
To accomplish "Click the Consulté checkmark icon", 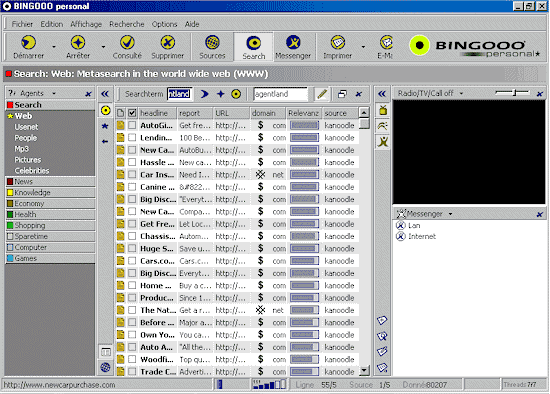I will coord(127,43).
